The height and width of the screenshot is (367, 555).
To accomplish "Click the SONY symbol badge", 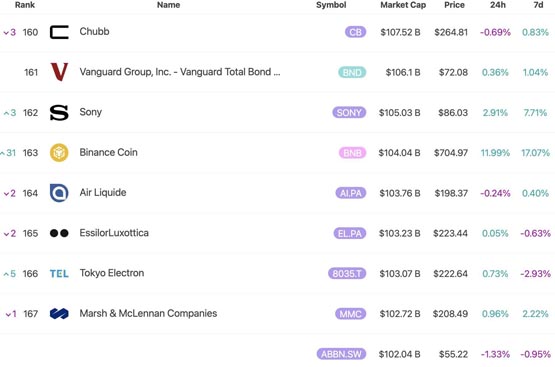I will pos(349,113).
